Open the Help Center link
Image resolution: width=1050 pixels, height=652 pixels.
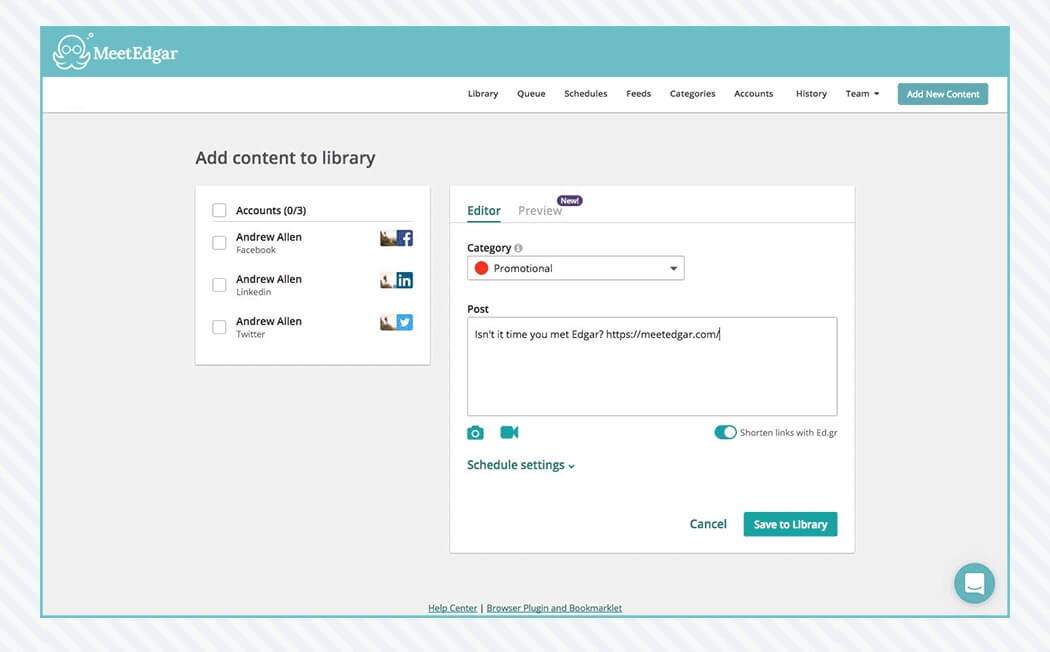(x=453, y=608)
